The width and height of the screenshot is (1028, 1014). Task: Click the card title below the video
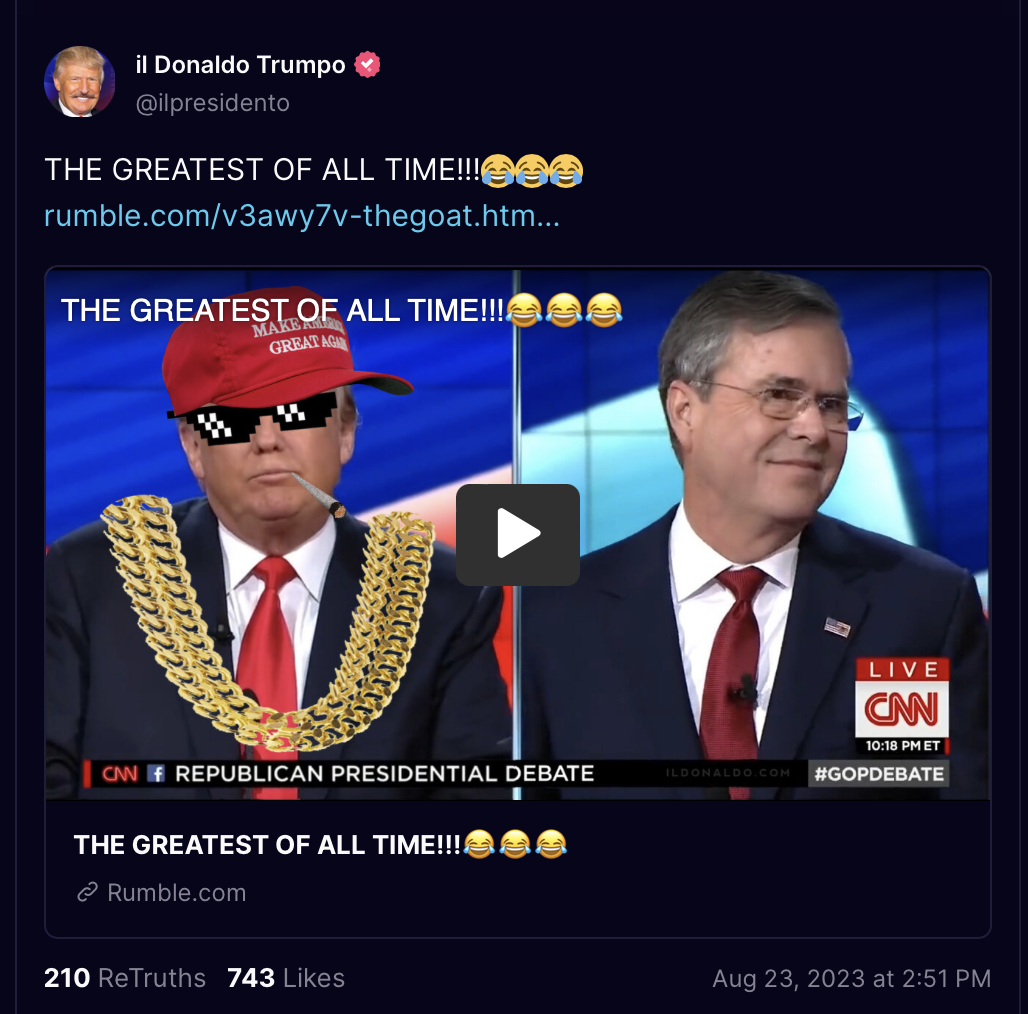click(x=321, y=844)
